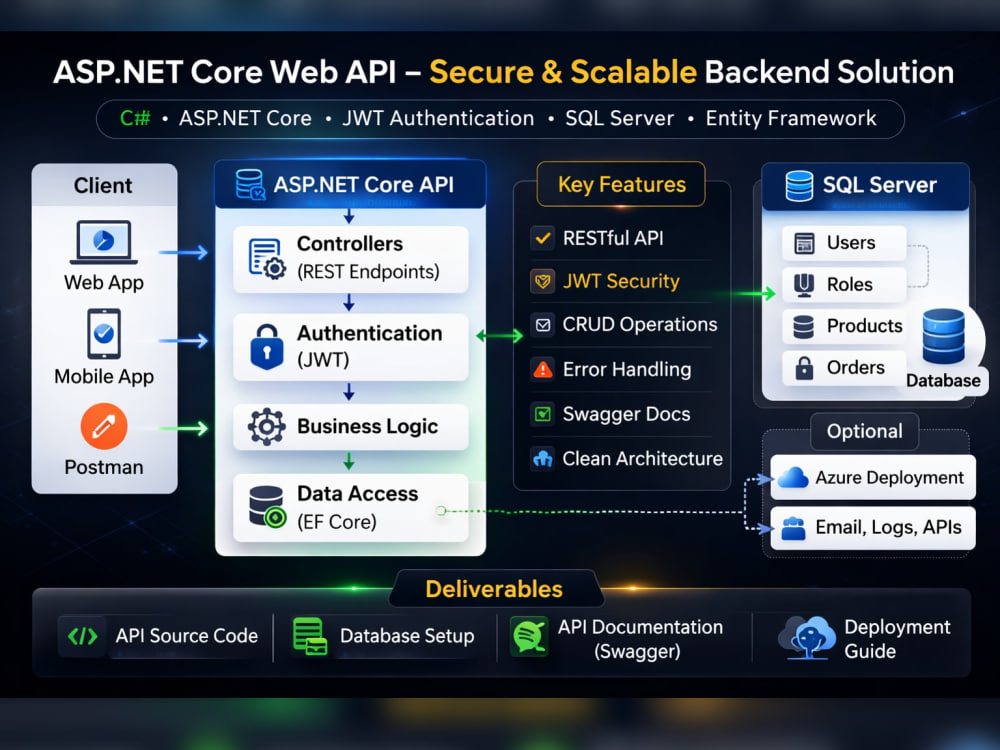Click the Users table icon
This screenshot has width=1000, height=750.
(804, 244)
